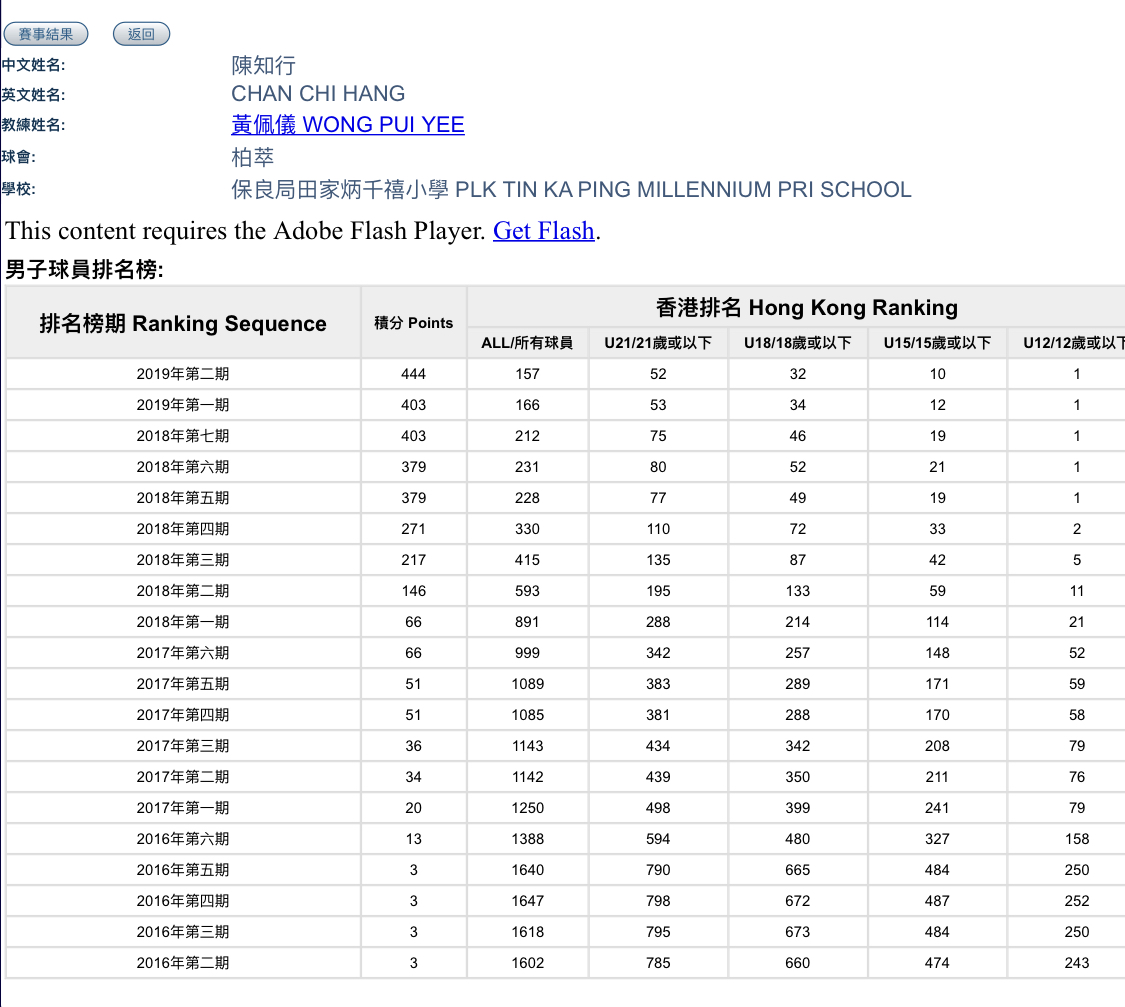
Task: Click ALL ranking 1388 in 2016年第六期 row
Action: (x=527, y=839)
